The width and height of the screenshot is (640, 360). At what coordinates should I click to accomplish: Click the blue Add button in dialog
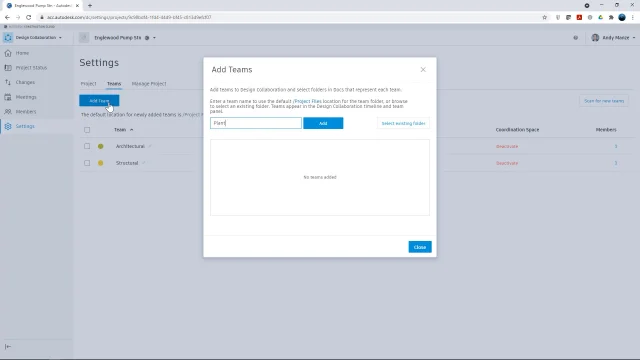323,123
